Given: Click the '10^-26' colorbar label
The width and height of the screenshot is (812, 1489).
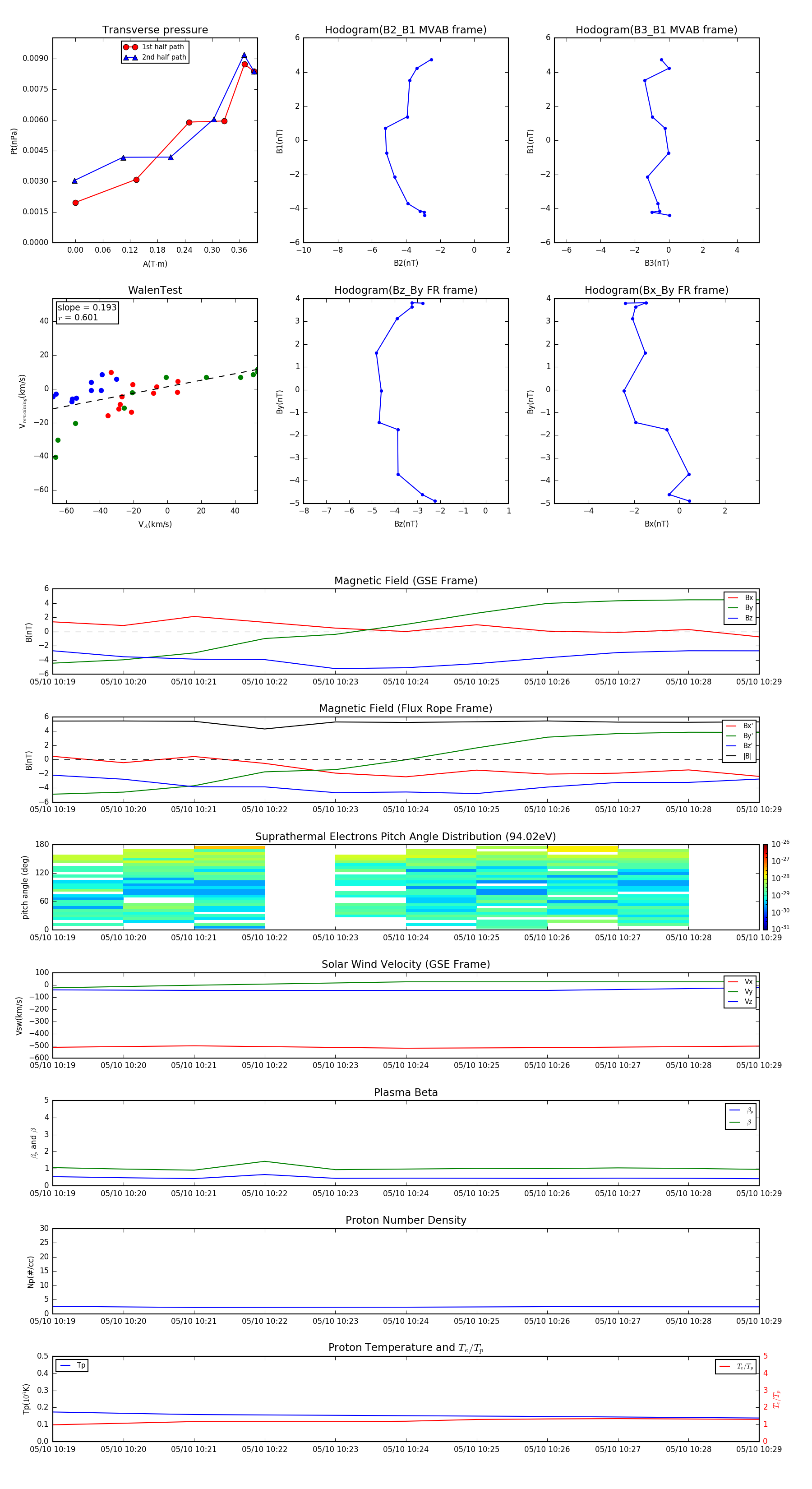Looking at the screenshot, I should point(780,844).
